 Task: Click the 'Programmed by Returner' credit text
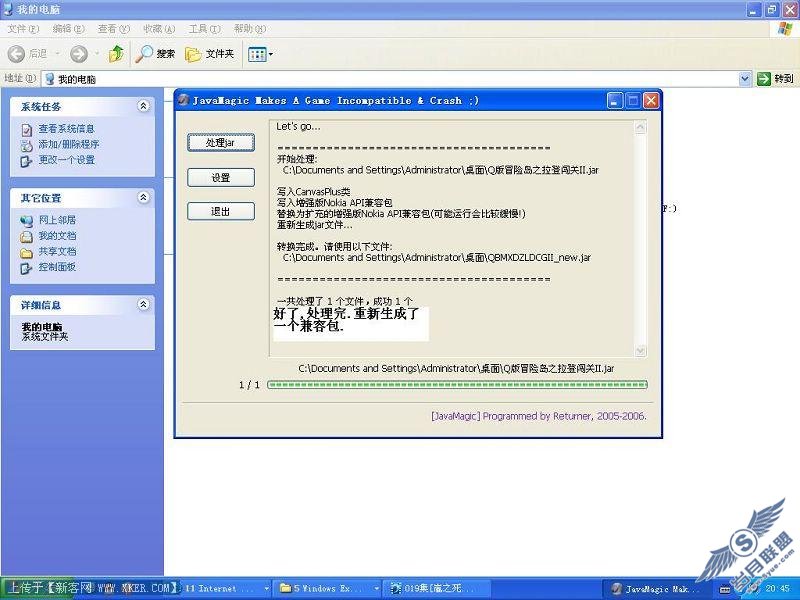539,416
